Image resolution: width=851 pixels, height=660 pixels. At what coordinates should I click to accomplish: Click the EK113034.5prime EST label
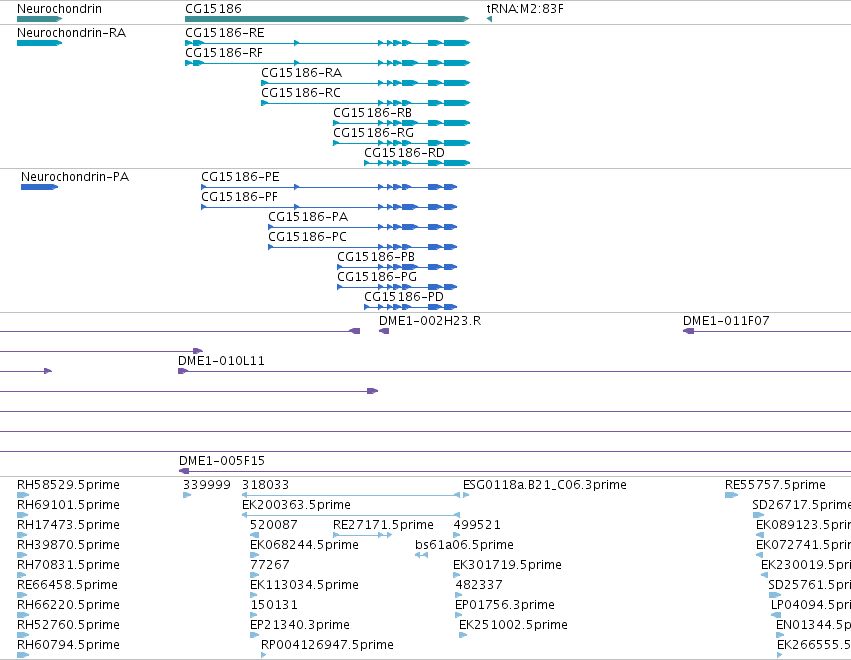[304, 585]
